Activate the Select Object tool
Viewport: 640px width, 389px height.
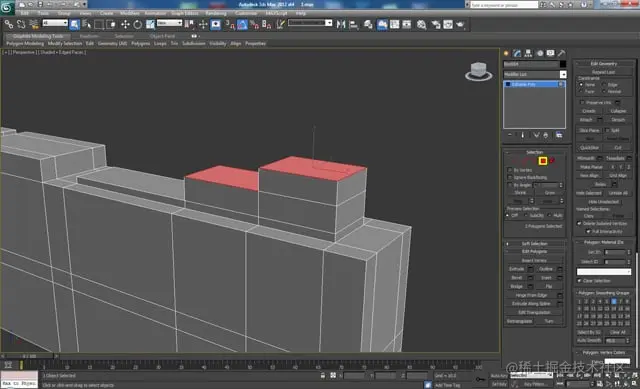coord(75,24)
